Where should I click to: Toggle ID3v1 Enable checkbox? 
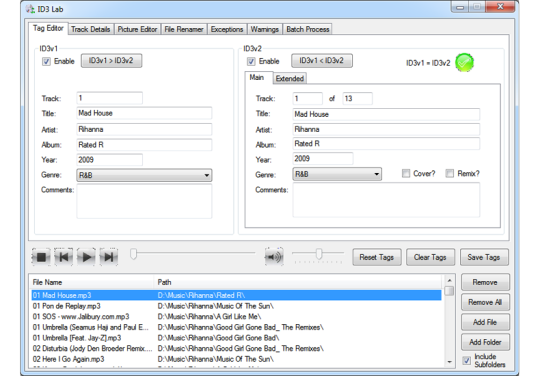tap(46, 62)
